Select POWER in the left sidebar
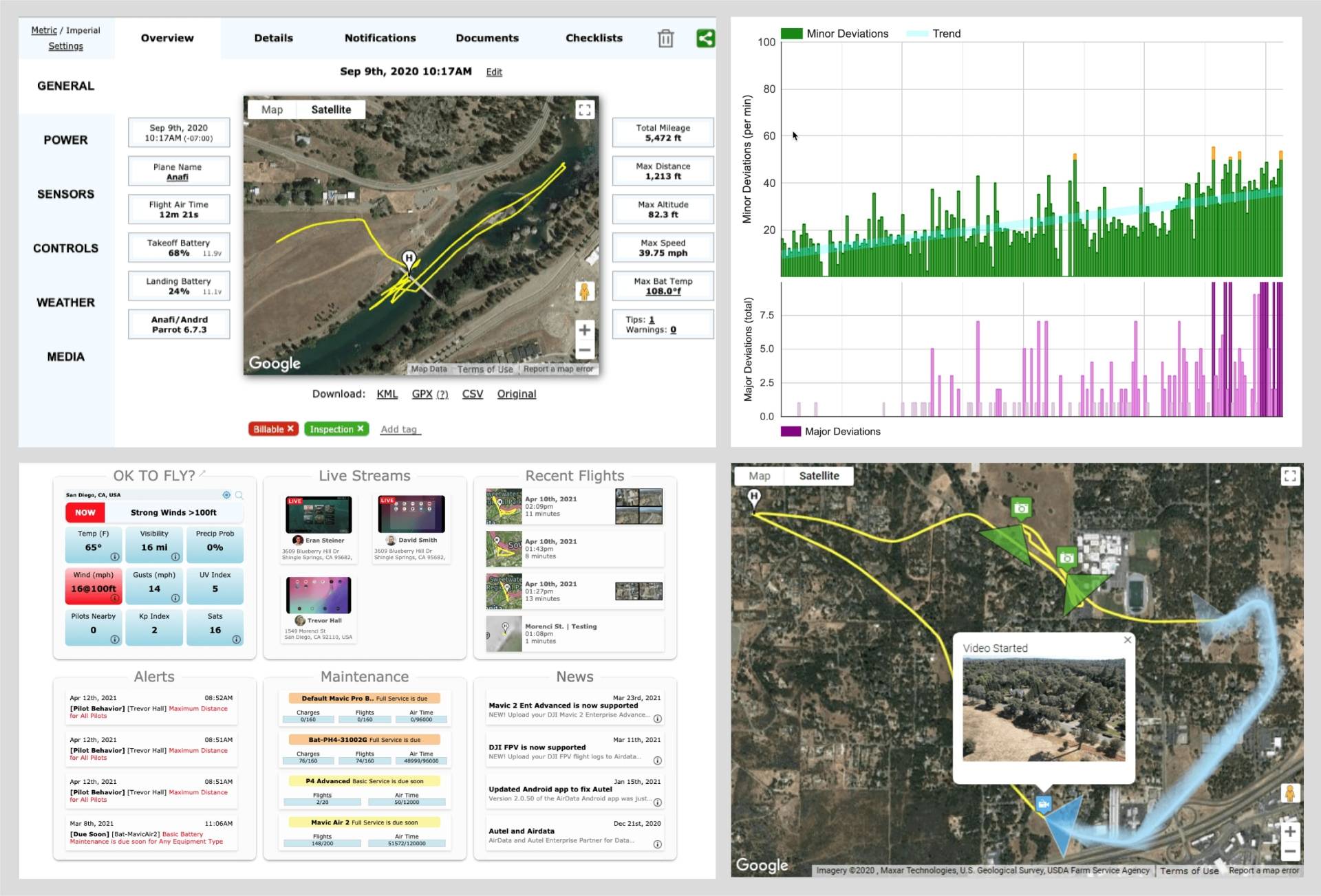This screenshot has width=1321, height=896. [66, 140]
